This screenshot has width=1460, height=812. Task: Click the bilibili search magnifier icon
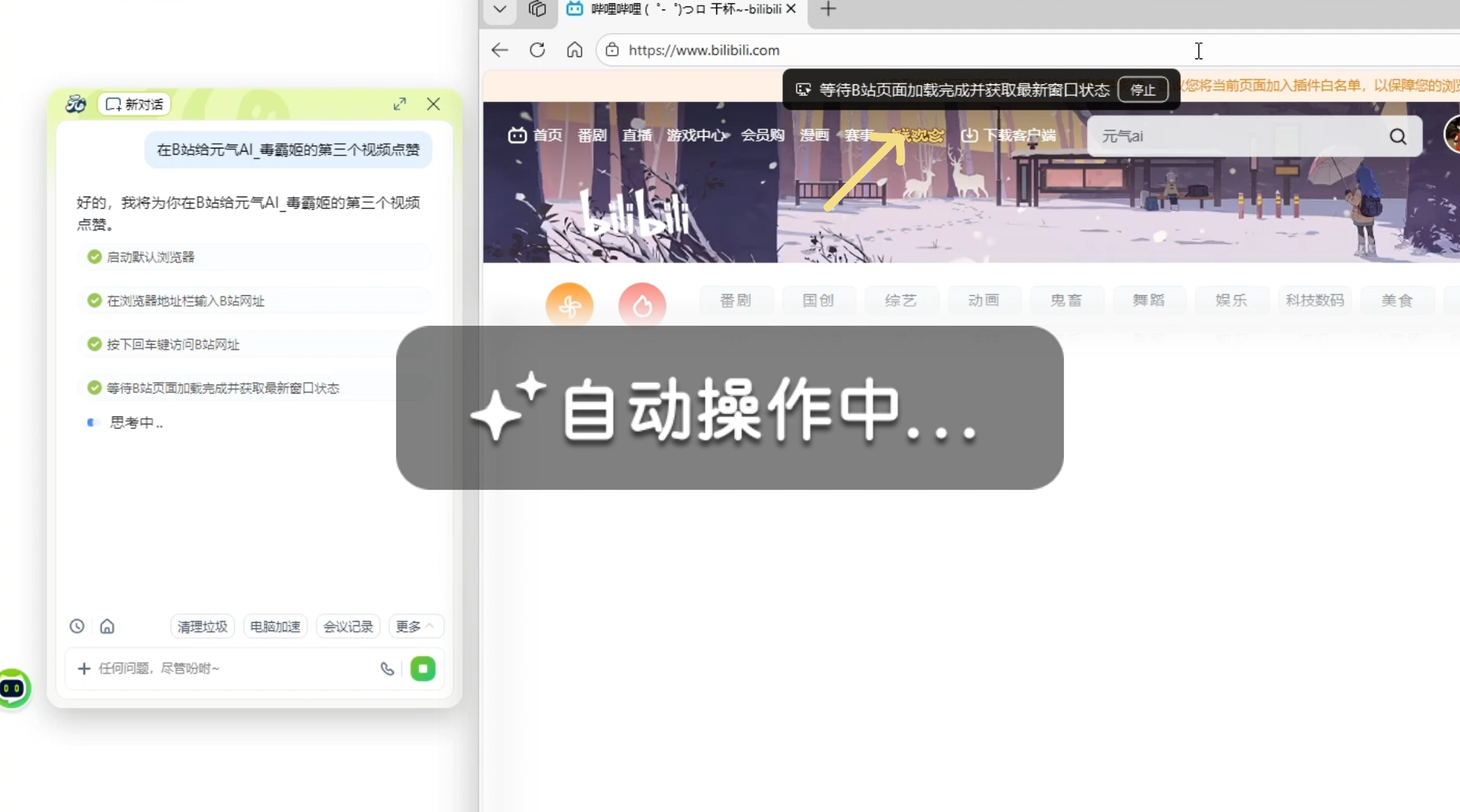click(1398, 136)
